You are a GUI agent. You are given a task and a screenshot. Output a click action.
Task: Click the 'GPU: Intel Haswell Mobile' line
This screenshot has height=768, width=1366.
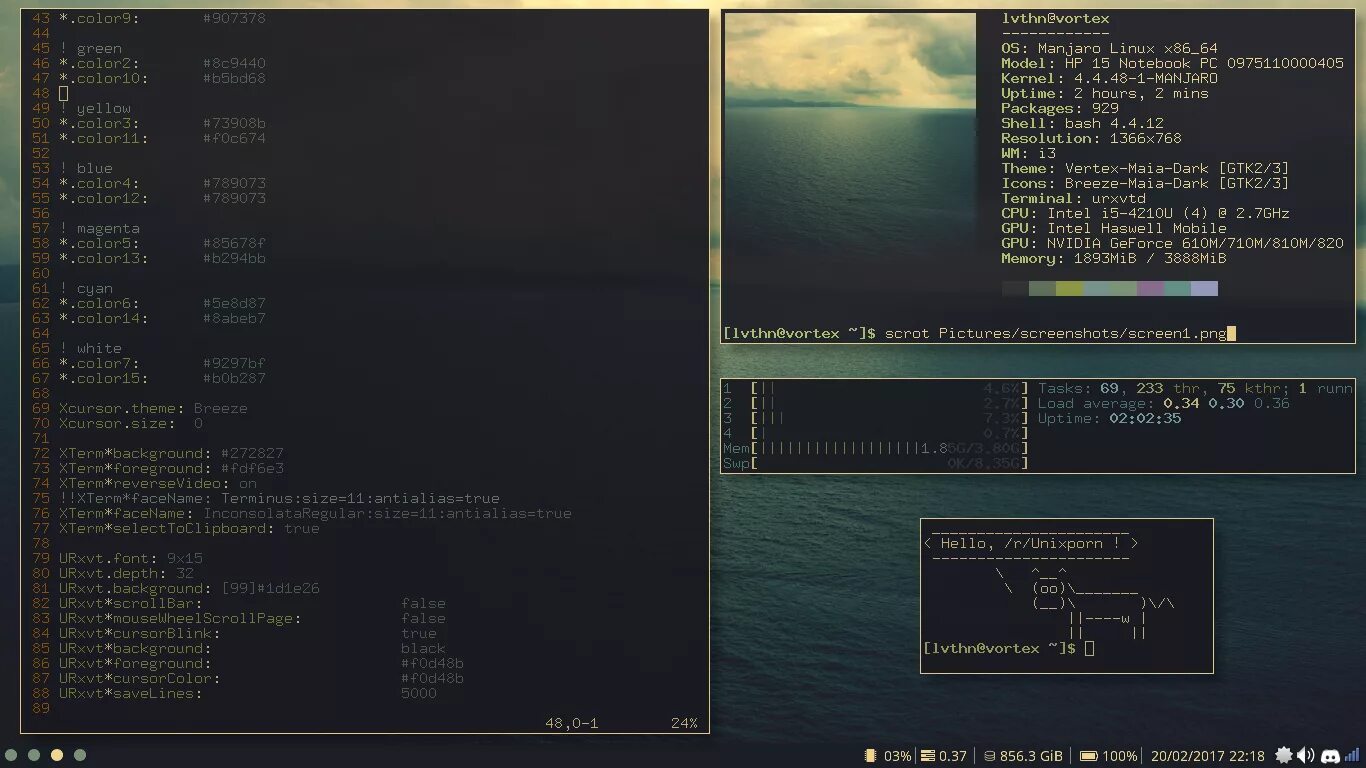pyautogui.click(x=1114, y=228)
